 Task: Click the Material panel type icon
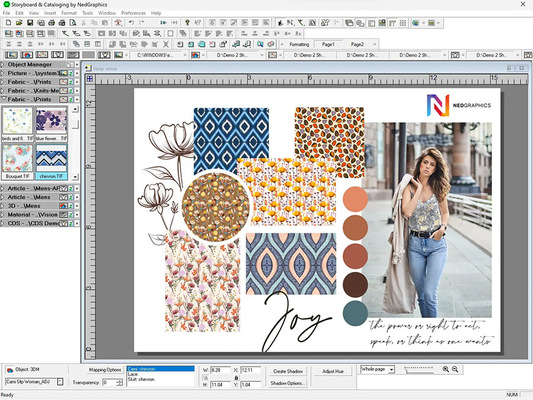pyautogui.click(x=64, y=215)
